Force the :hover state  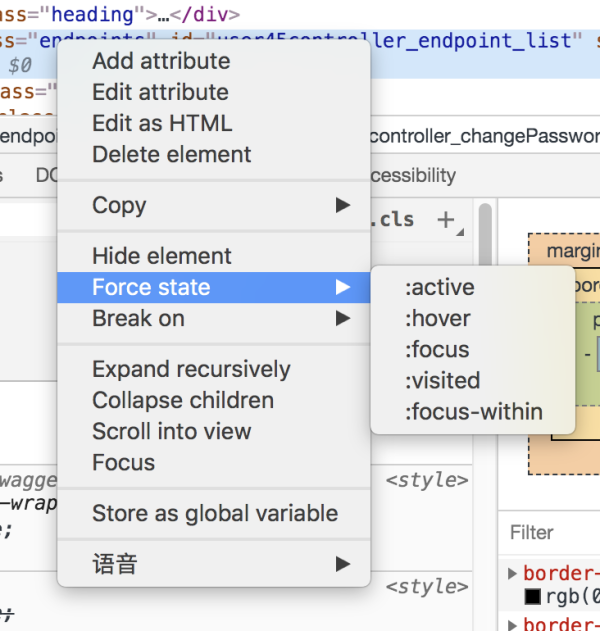pyautogui.click(x=473, y=319)
